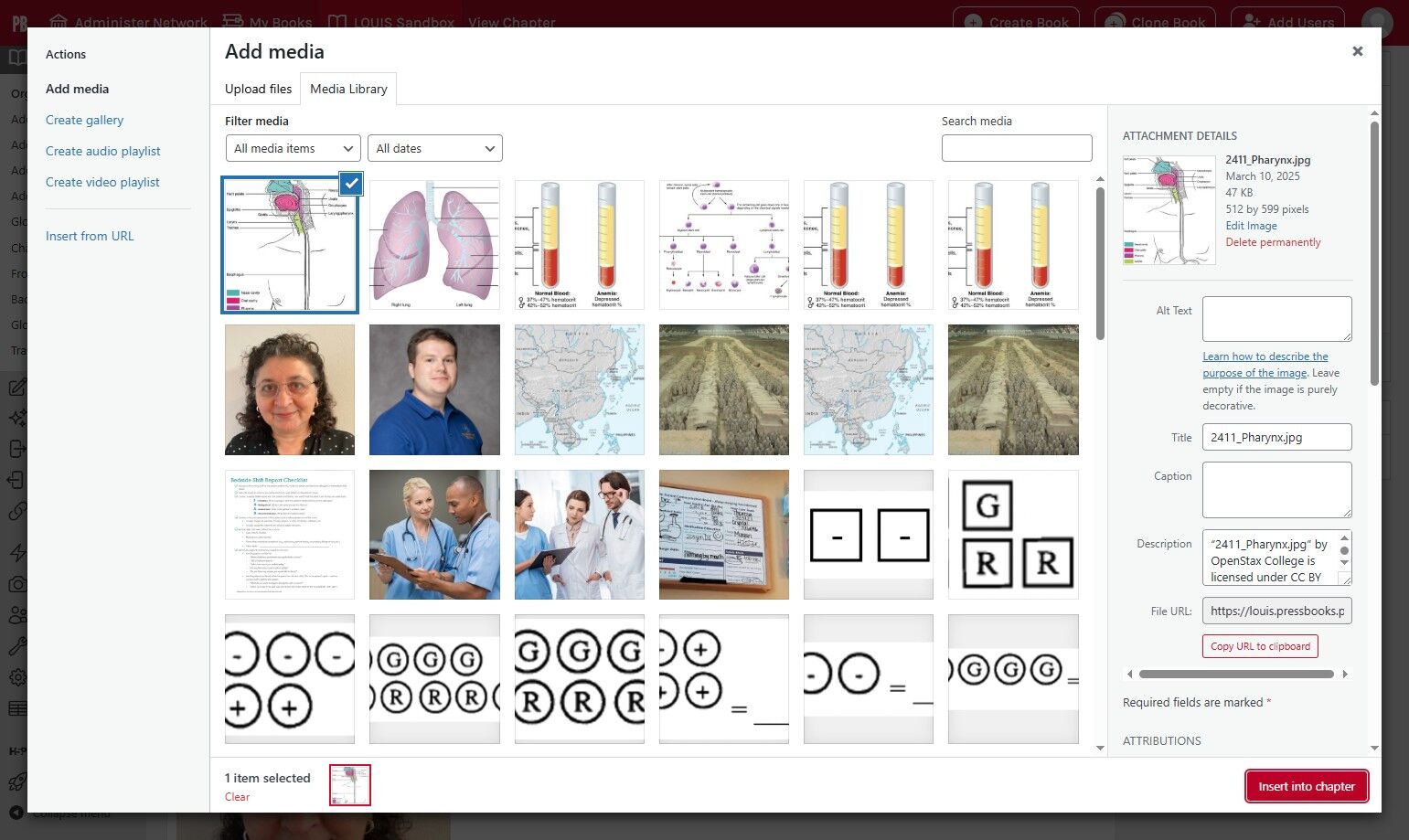Click the user avatar icon in top bar
Image resolution: width=1409 pixels, height=840 pixels.
(x=1377, y=22)
